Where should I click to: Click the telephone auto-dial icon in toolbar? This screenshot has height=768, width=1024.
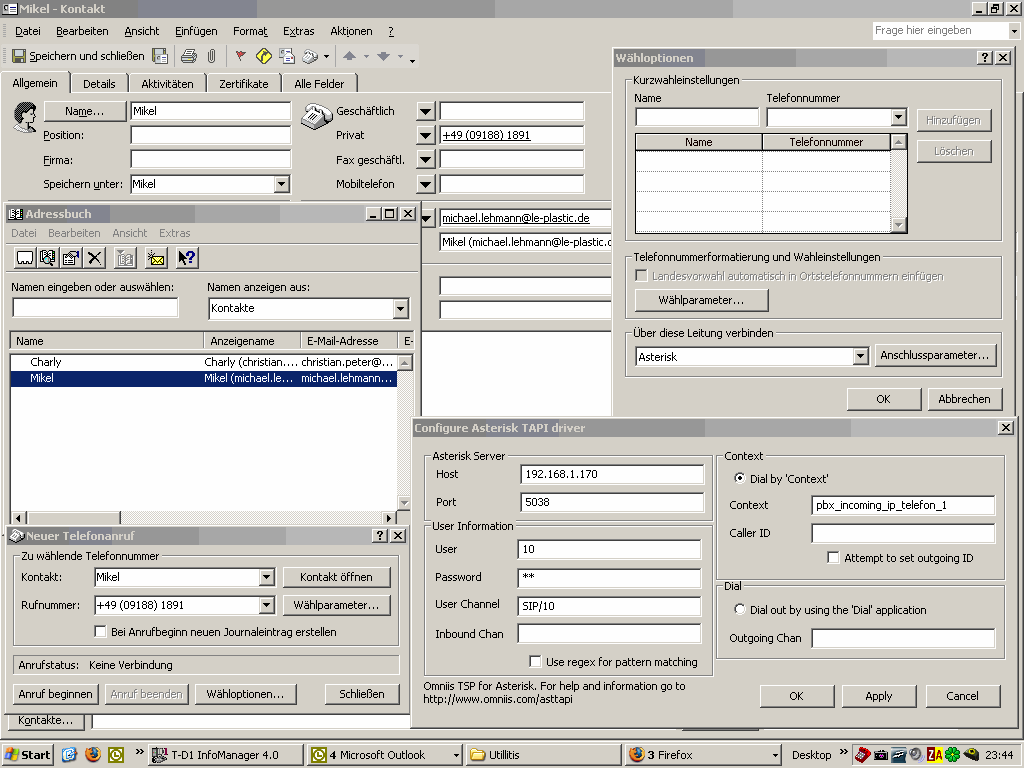coord(310,56)
